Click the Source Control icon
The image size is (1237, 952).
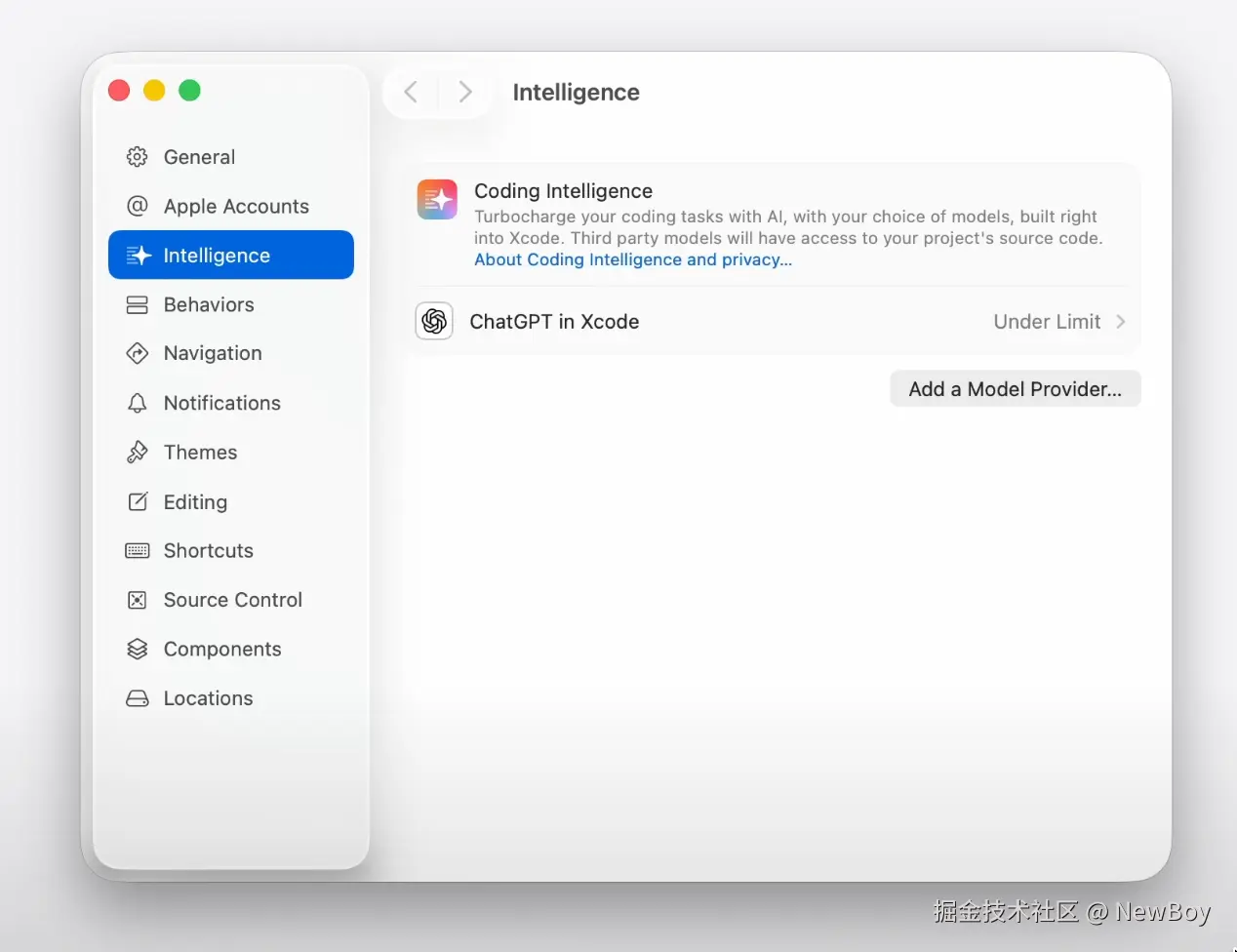coord(138,600)
